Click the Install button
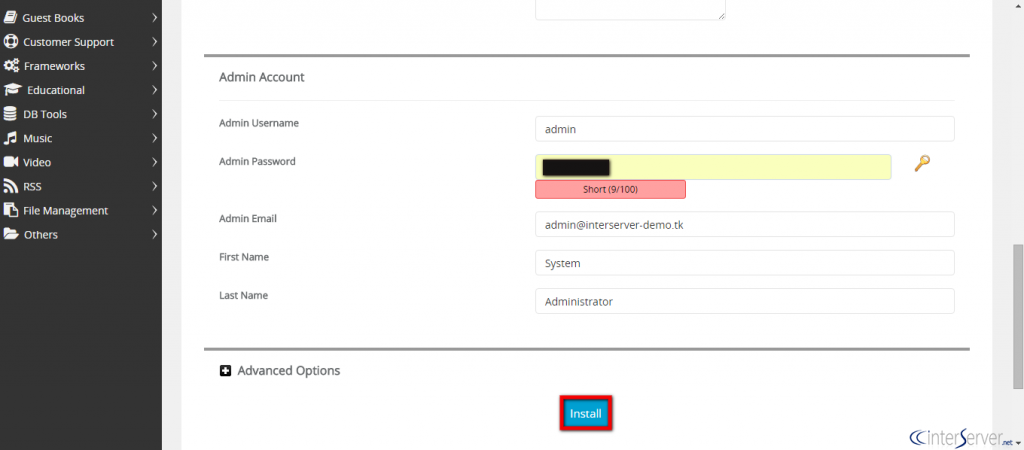1024x450 pixels. [x=586, y=413]
